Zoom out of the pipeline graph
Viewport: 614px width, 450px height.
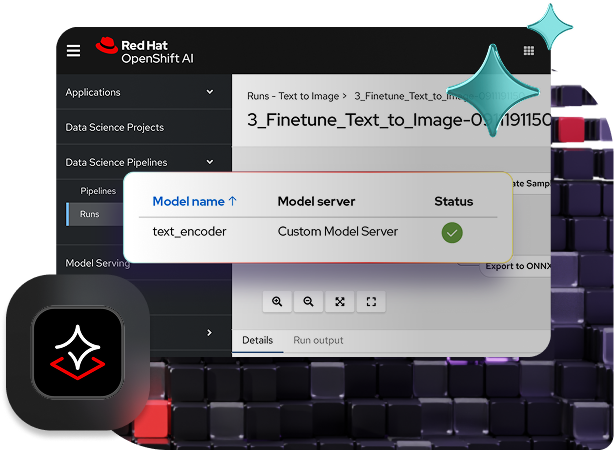[x=308, y=301]
